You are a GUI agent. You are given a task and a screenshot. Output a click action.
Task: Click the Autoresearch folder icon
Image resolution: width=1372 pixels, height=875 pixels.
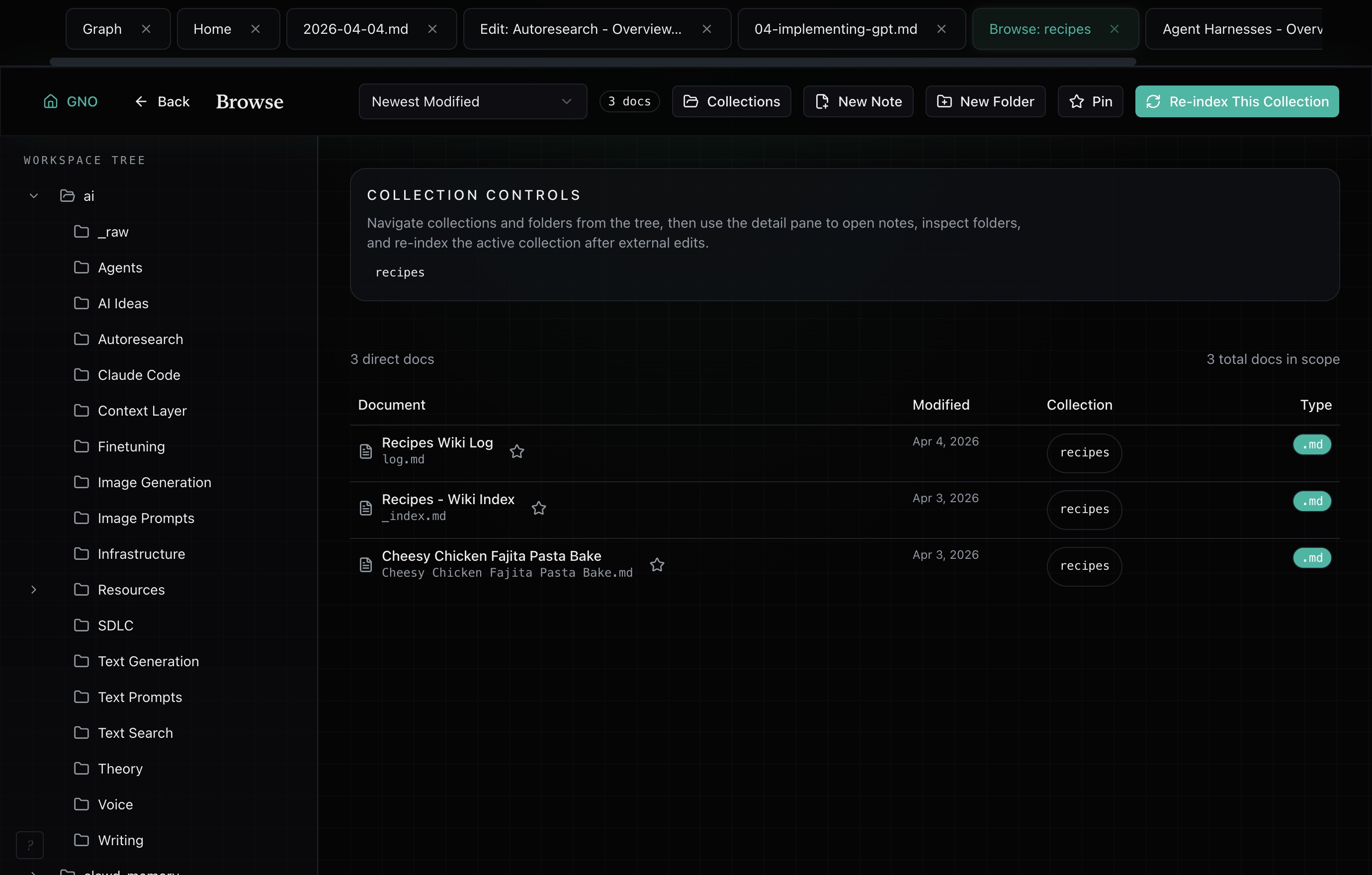(x=82, y=339)
